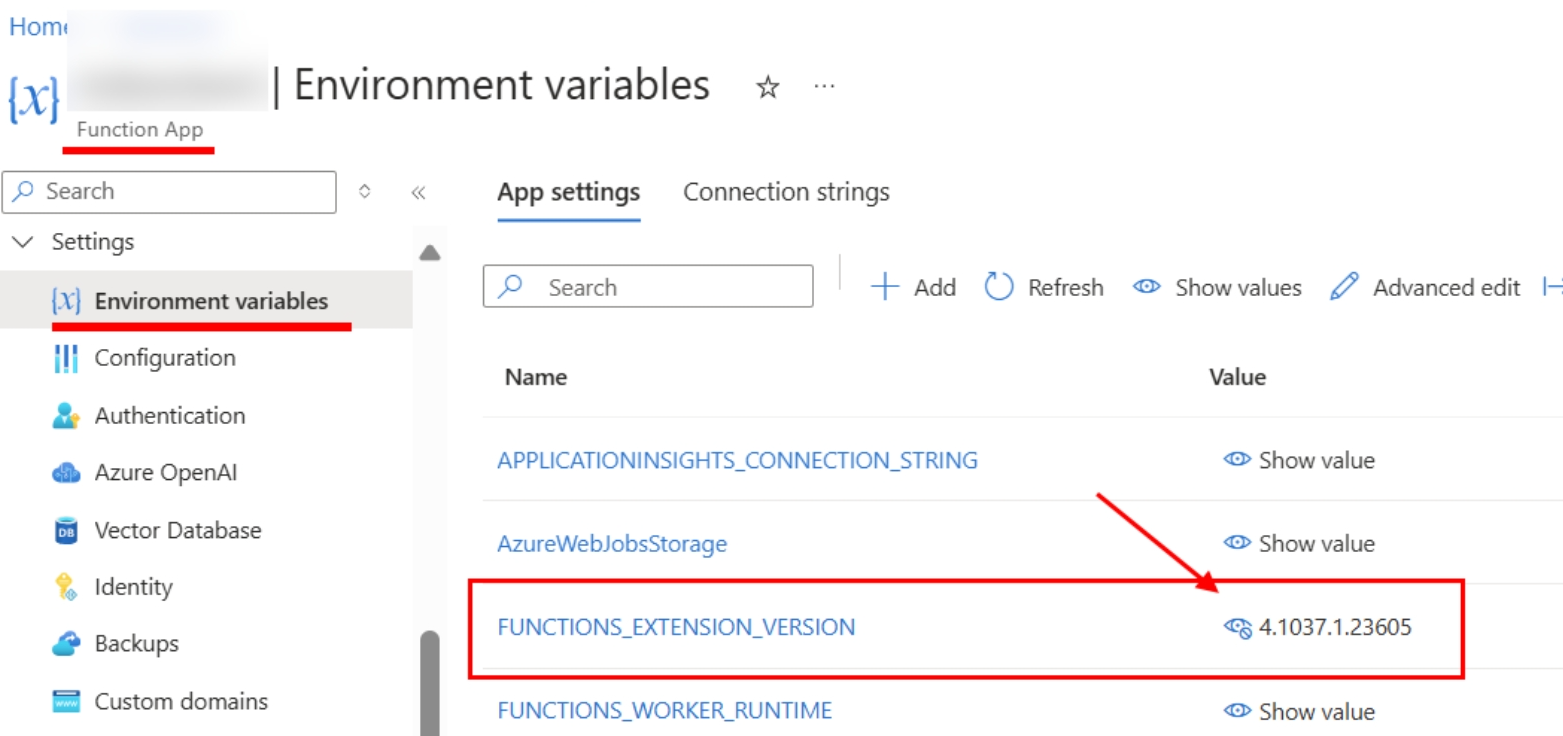Click the favorite star icon
The image size is (1563, 736).
(x=767, y=88)
